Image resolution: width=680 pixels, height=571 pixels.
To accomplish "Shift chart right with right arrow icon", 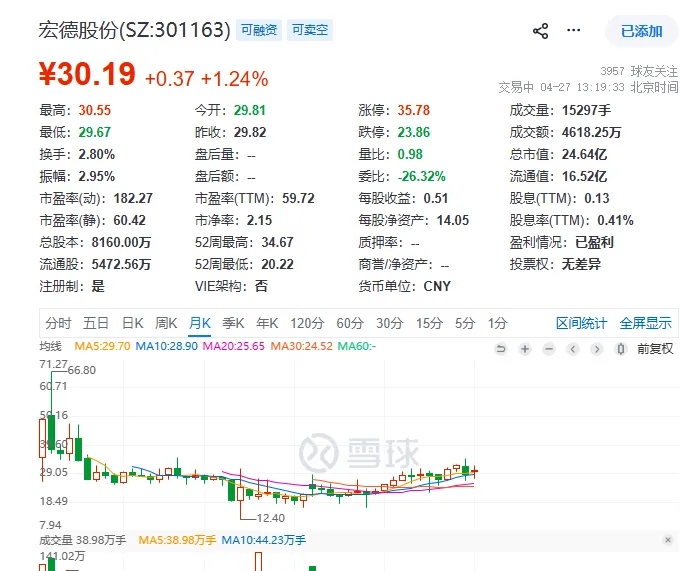I will pyautogui.click(x=597, y=349).
